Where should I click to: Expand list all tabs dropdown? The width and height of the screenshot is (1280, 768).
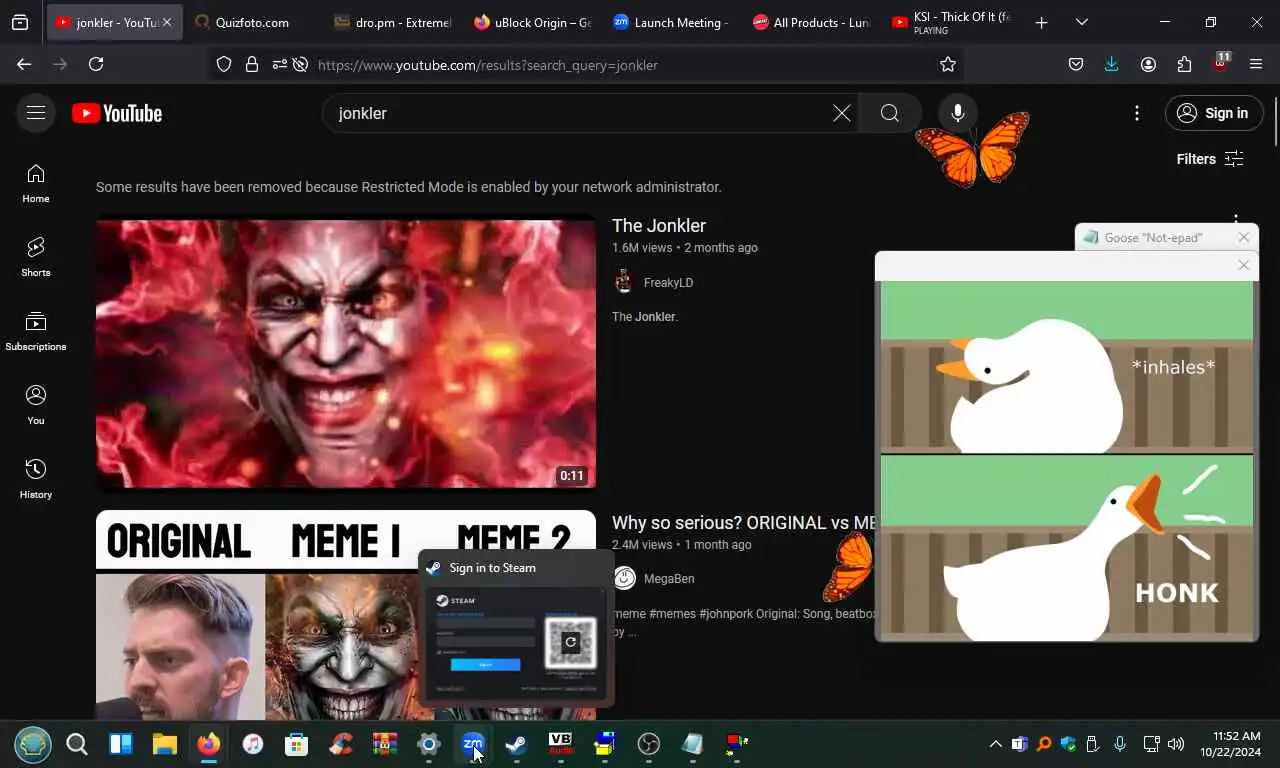(1081, 22)
